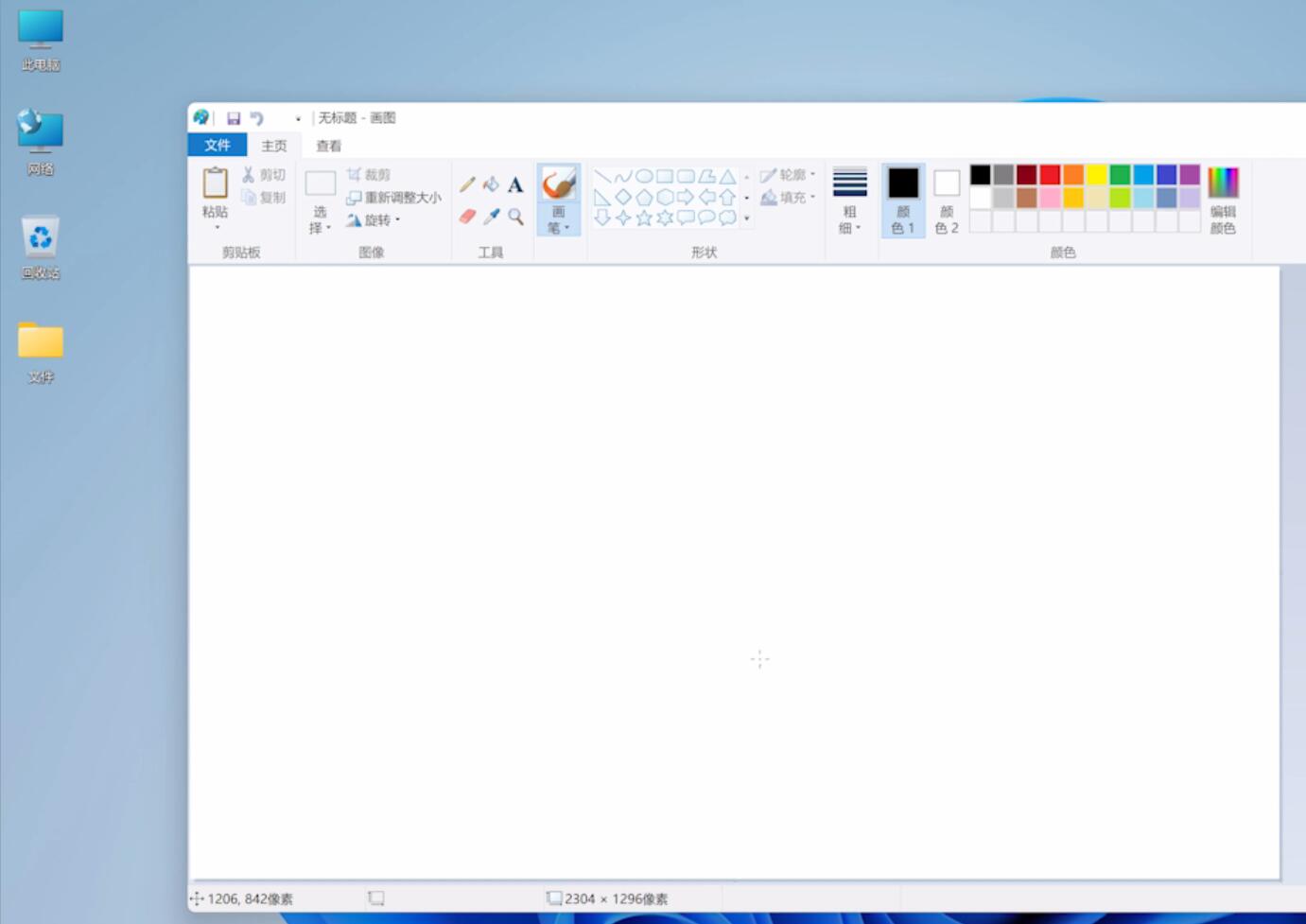Open the 轮廓 outline dropdown
The height and width of the screenshot is (924, 1306).
tap(788, 175)
